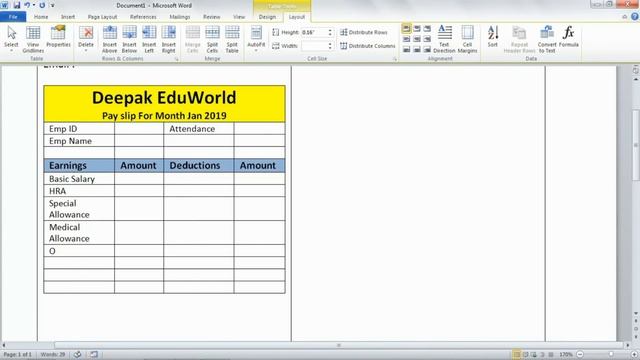Switch to the Home tab
This screenshot has height=360, width=640.
41,17
